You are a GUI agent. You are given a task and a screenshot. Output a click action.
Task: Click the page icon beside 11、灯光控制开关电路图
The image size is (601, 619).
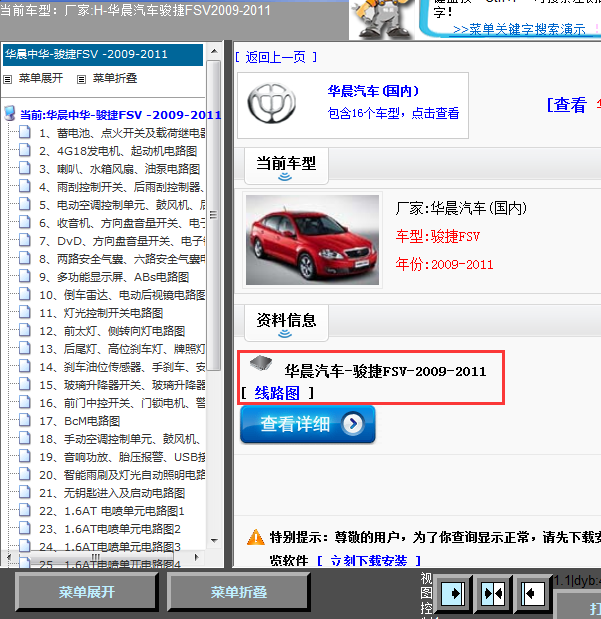25,312
